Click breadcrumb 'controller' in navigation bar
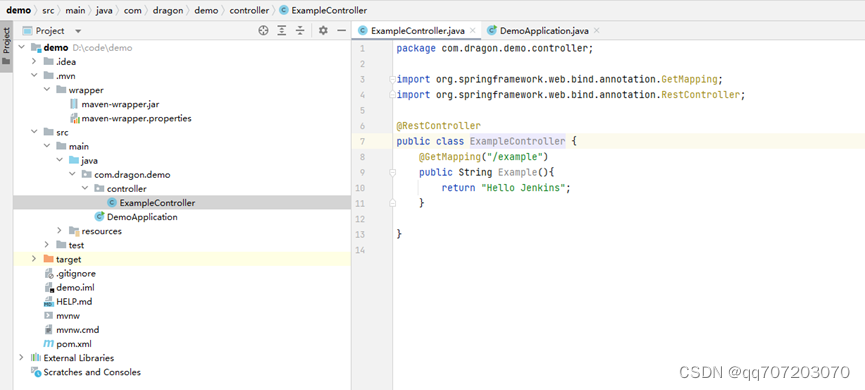865x390 pixels. pyautogui.click(x=249, y=10)
